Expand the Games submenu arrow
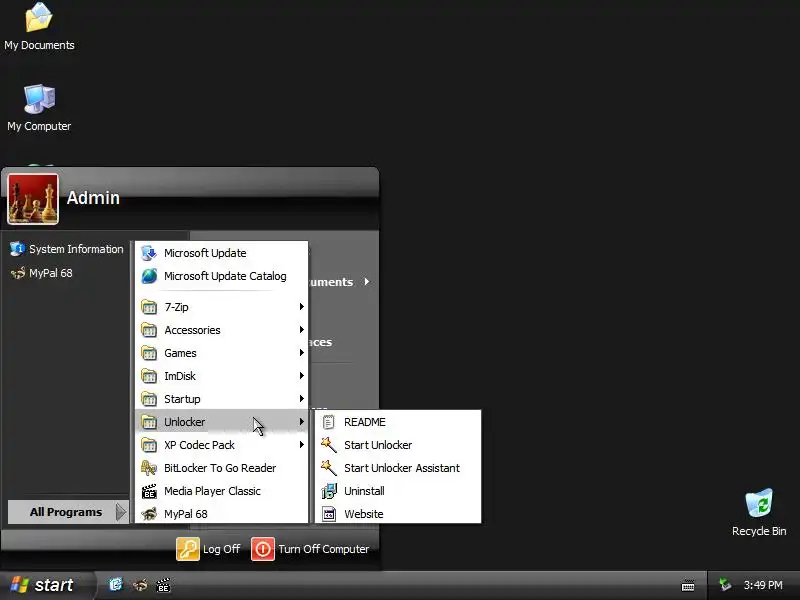The height and width of the screenshot is (600, 800). pyautogui.click(x=301, y=353)
